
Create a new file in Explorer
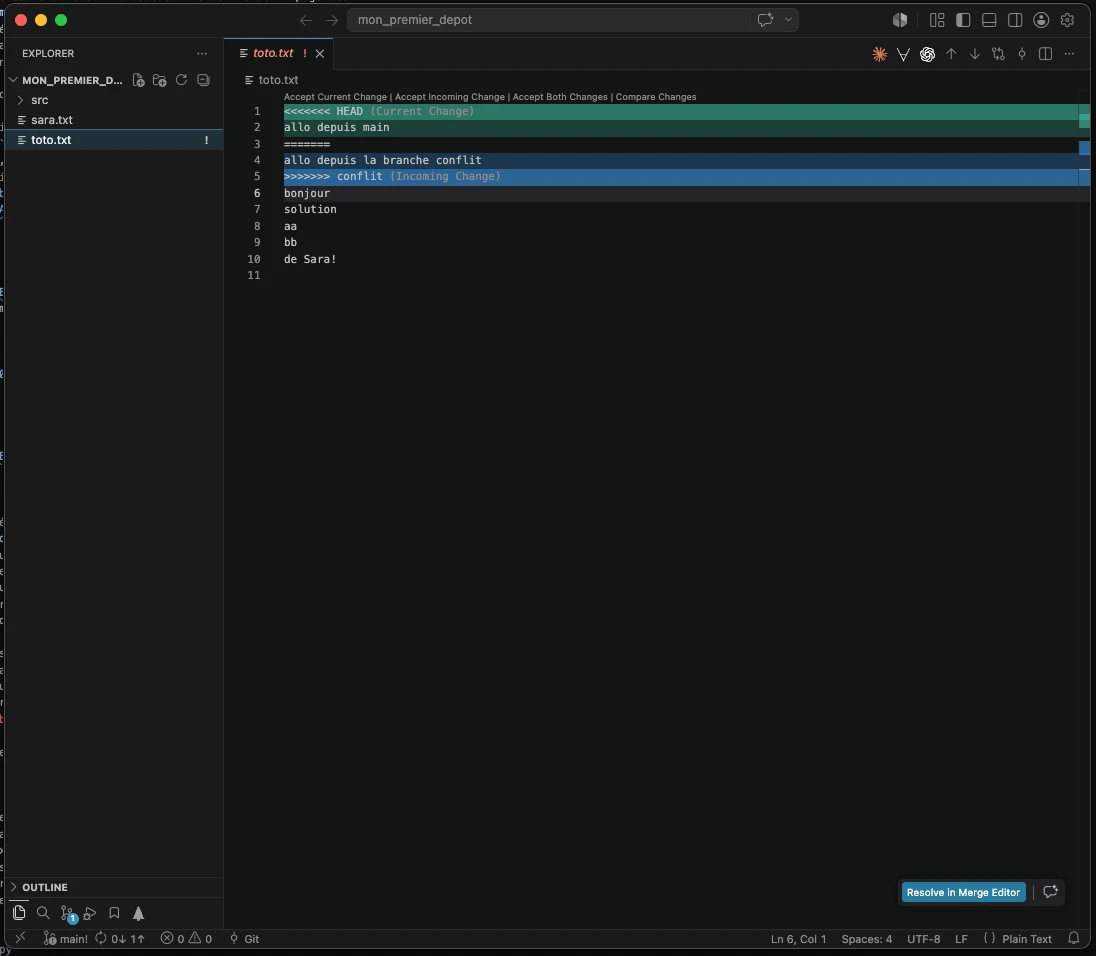coord(138,80)
